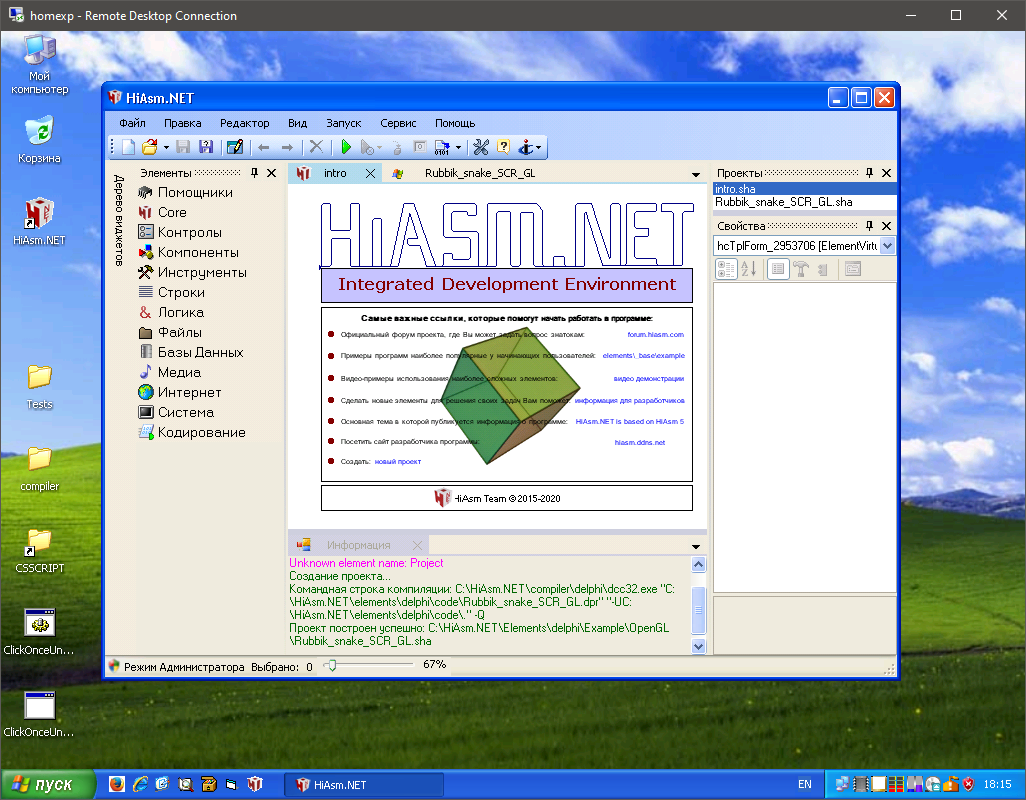This screenshot has height=800, width=1026.
Task: Click the New file toolbar icon
Action: click(129, 147)
